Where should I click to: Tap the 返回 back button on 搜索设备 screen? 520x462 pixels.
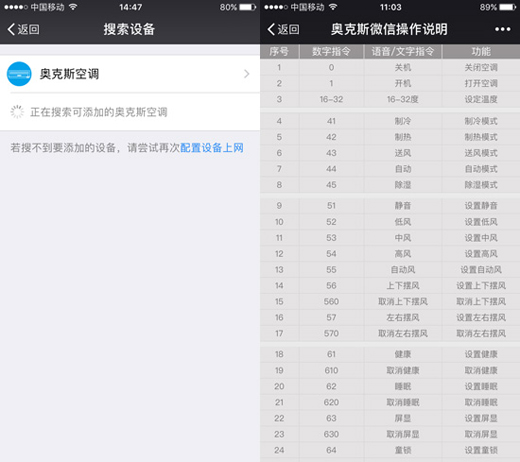[23, 29]
